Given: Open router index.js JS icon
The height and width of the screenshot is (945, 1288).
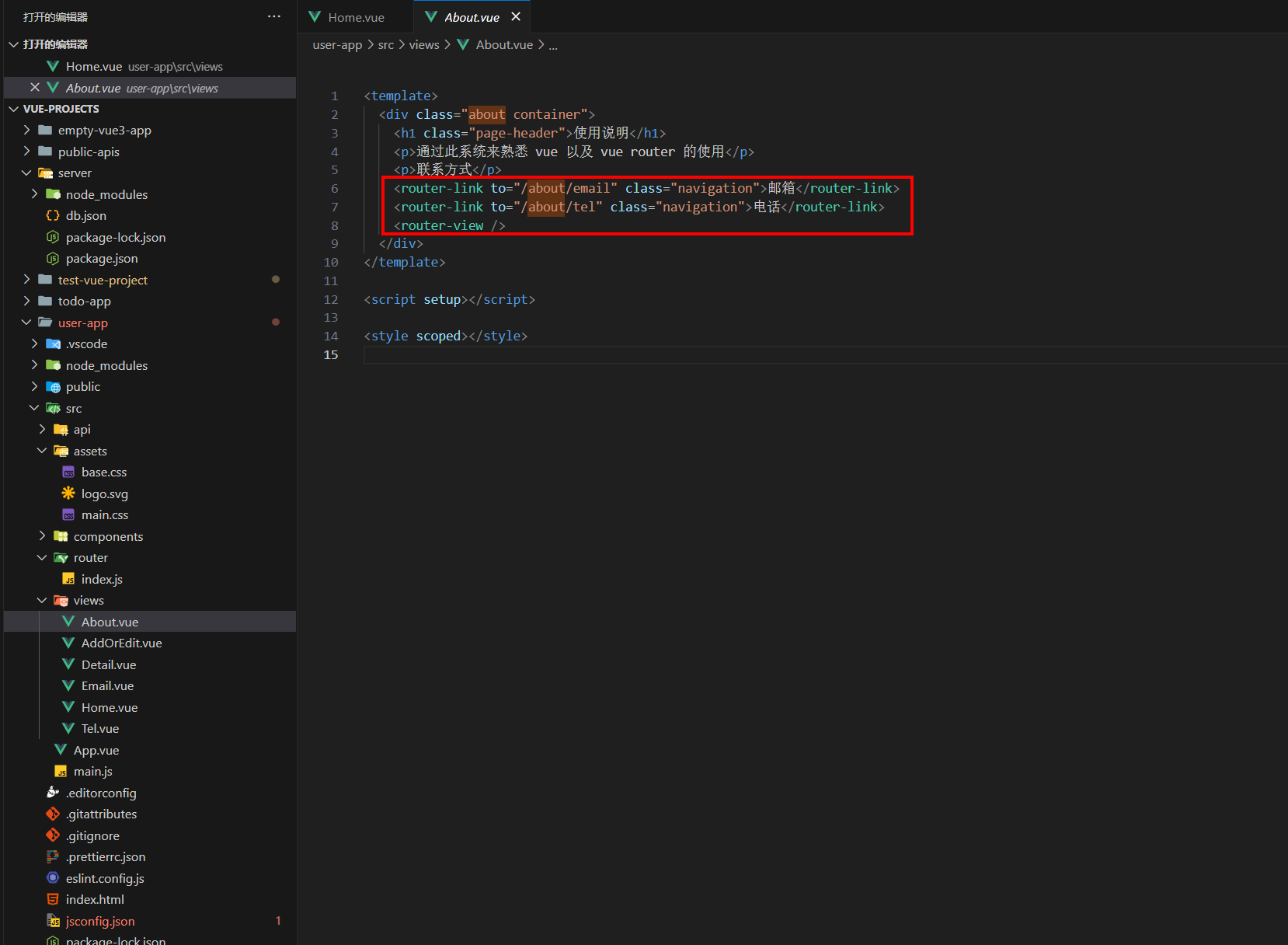Looking at the screenshot, I should click(x=68, y=579).
